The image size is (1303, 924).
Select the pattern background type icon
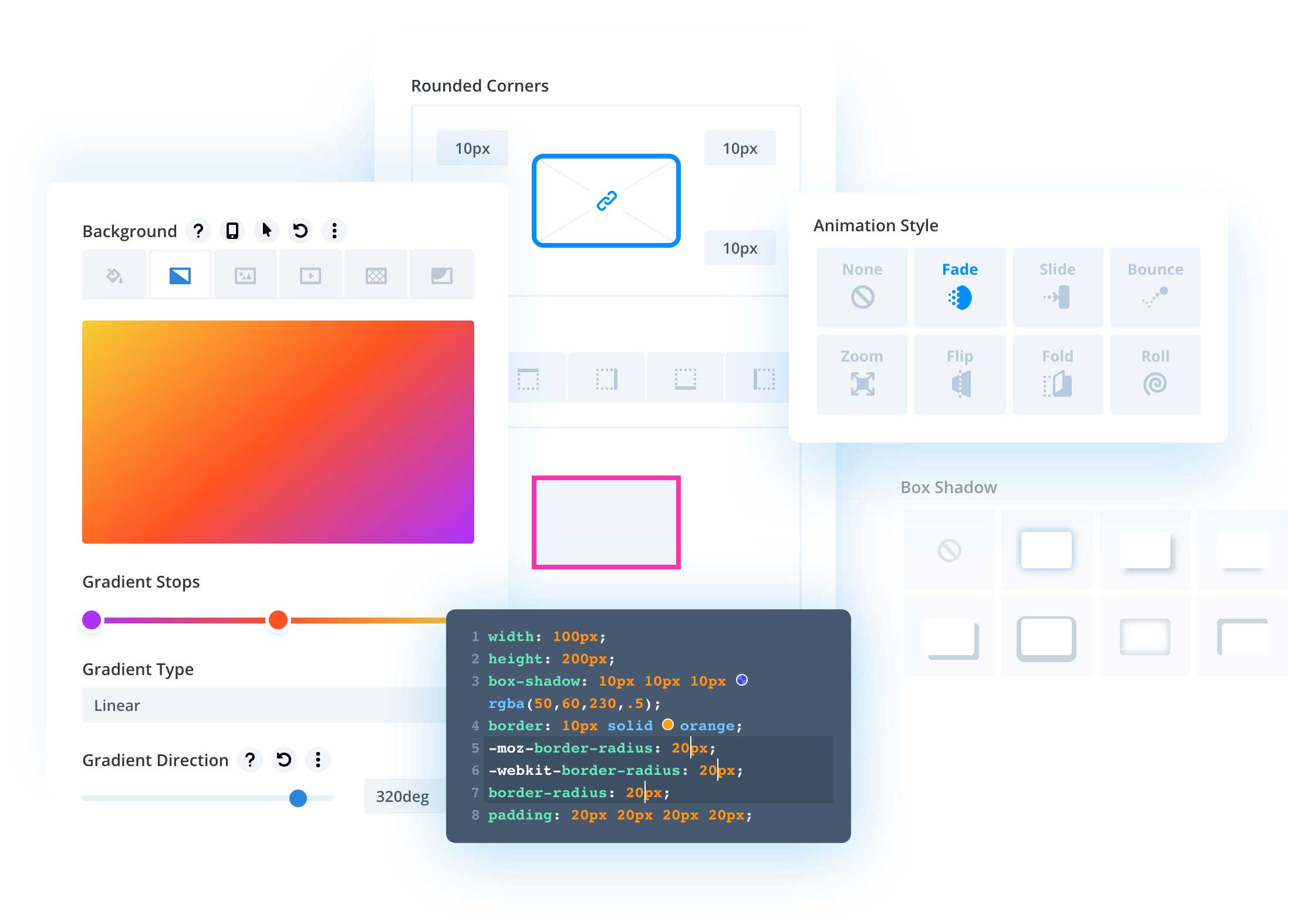point(378,276)
